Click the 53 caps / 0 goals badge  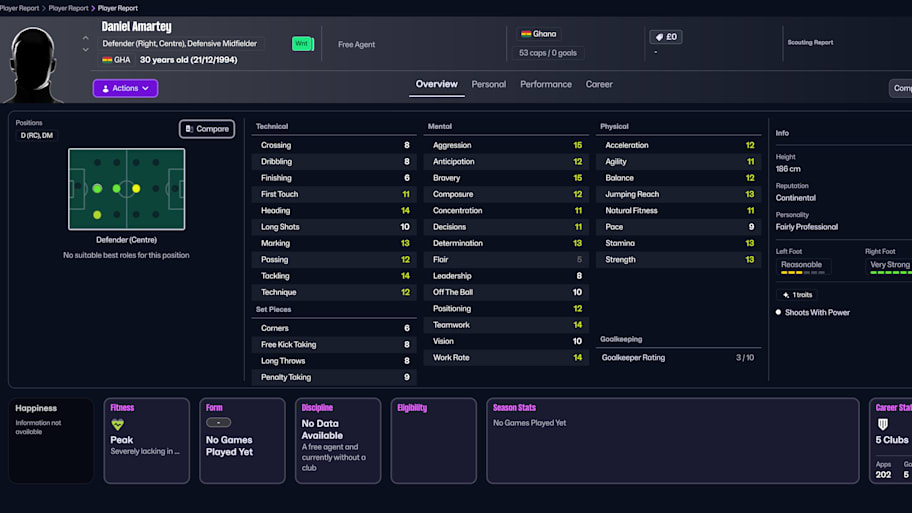click(x=547, y=53)
